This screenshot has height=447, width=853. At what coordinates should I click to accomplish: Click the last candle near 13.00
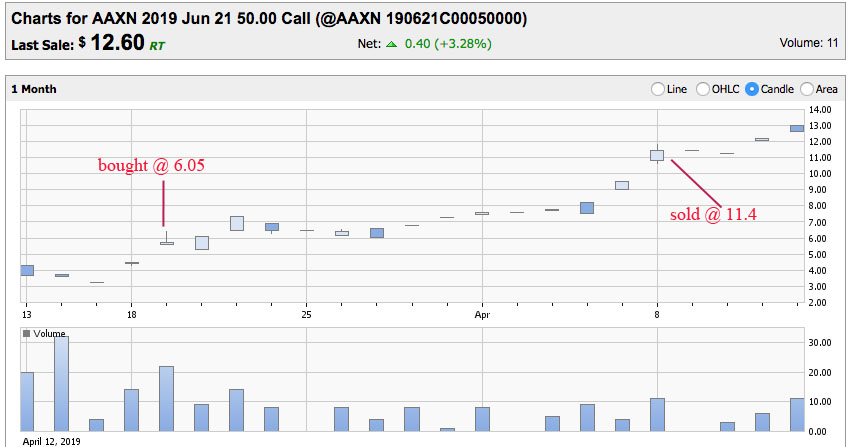pyautogui.click(x=797, y=128)
